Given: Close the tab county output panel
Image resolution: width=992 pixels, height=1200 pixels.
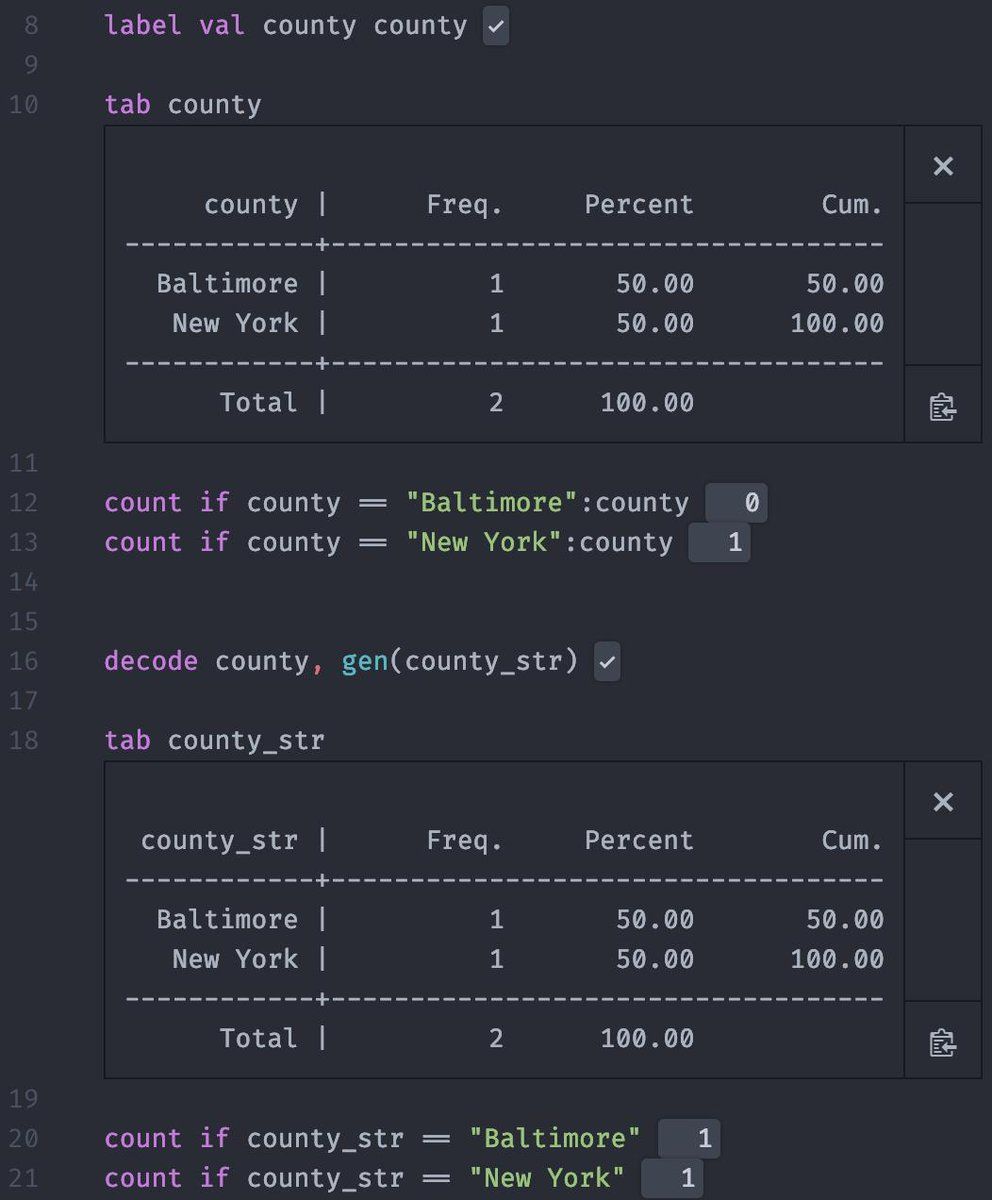Looking at the screenshot, I should pos(942,166).
